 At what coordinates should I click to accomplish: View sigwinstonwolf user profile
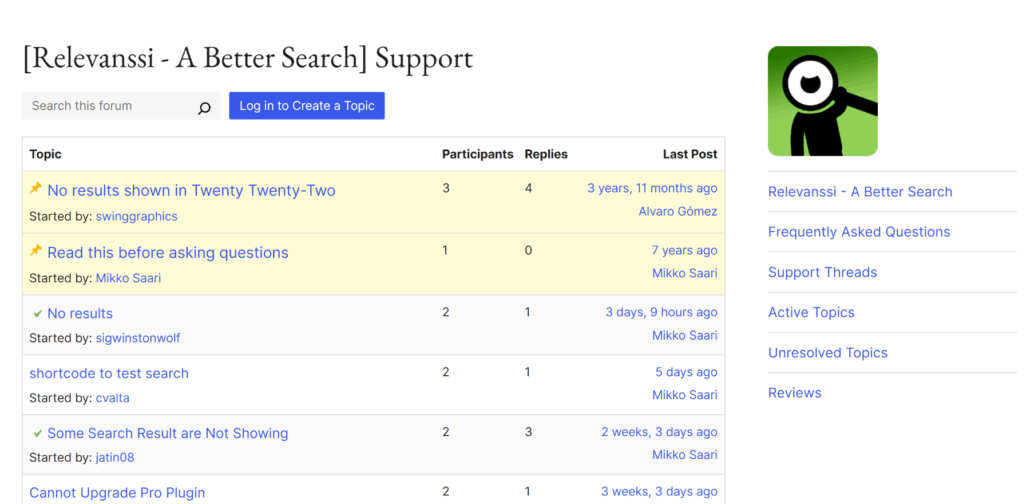click(138, 338)
